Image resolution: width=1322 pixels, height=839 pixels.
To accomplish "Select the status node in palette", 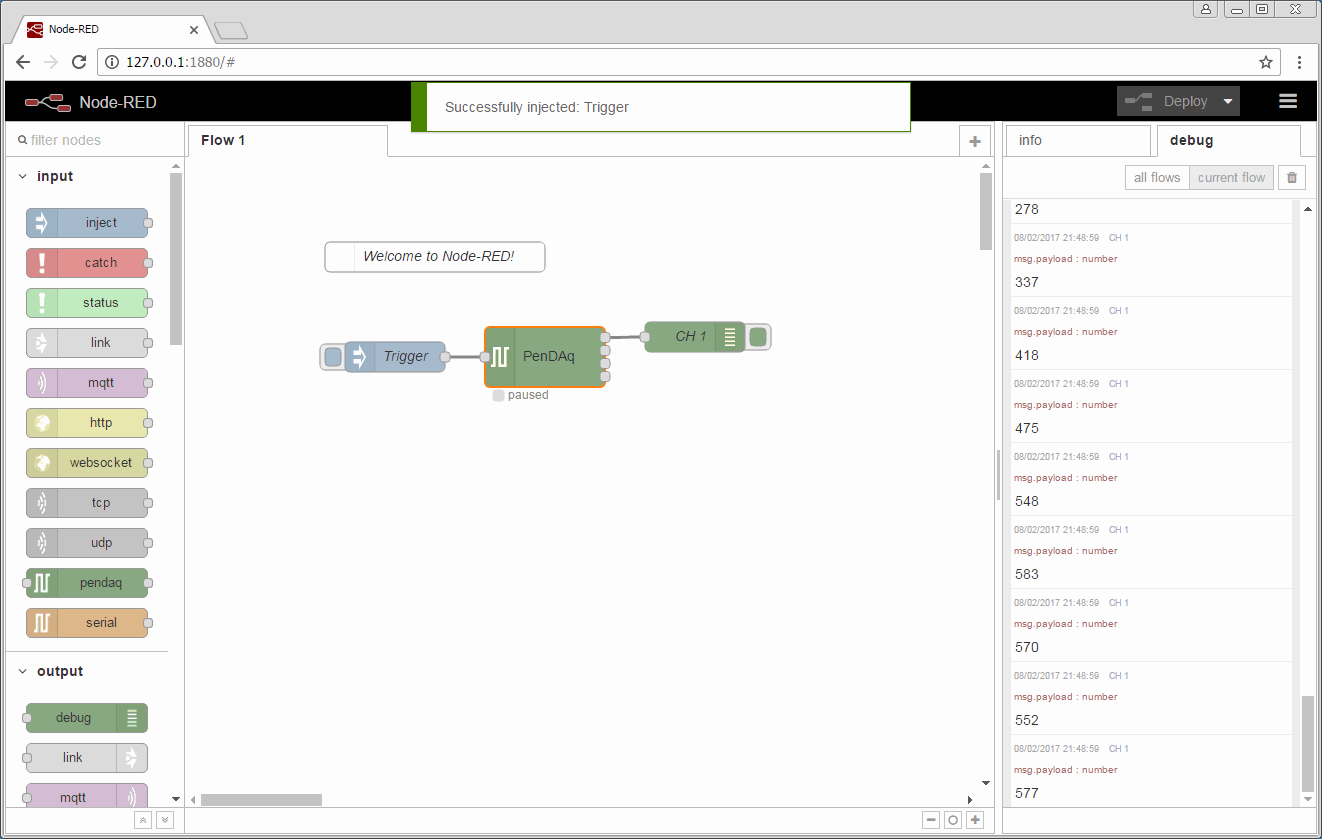I will click(x=87, y=303).
